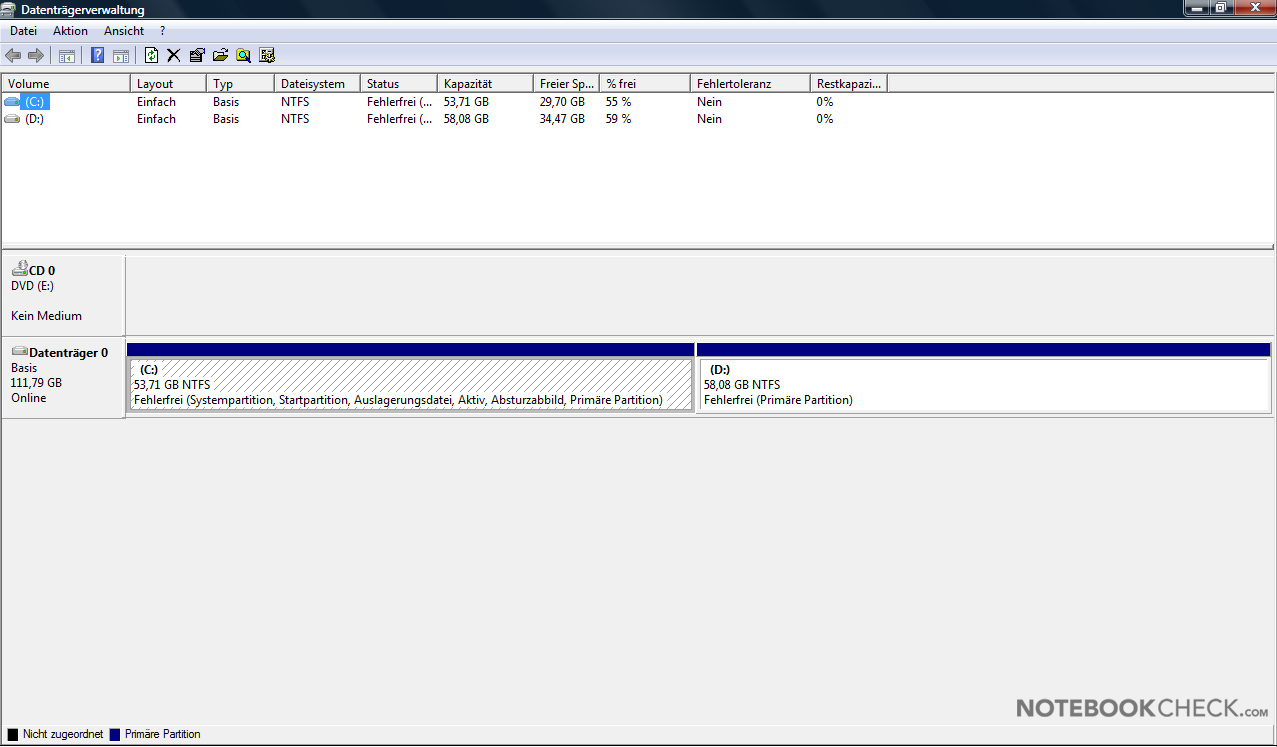Toggle the action pane icon
The image size is (1277, 747).
(x=120, y=55)
